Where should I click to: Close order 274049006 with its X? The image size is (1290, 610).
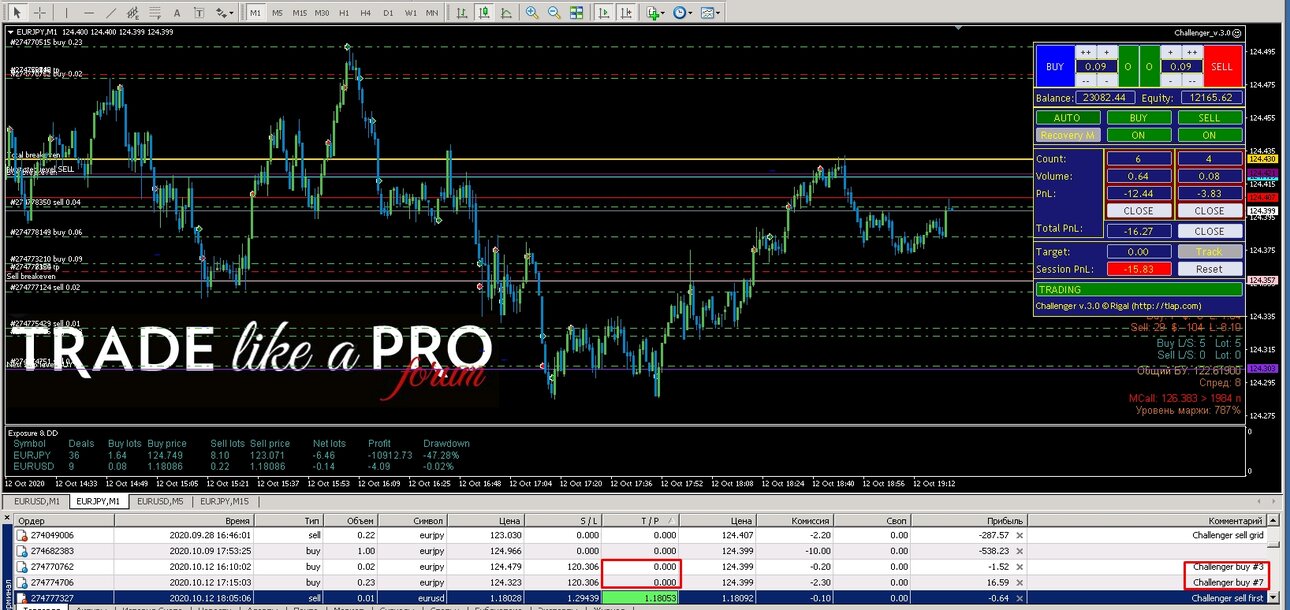click(x=1019, y=536)
